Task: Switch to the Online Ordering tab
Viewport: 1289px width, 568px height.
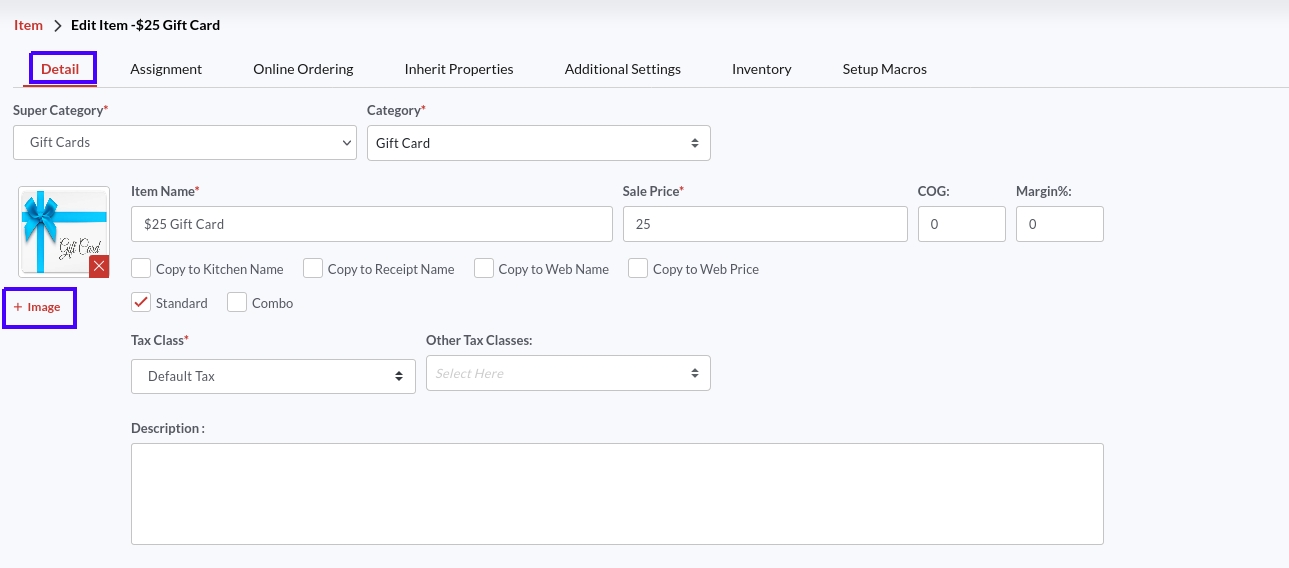Action: pos(303,69)
